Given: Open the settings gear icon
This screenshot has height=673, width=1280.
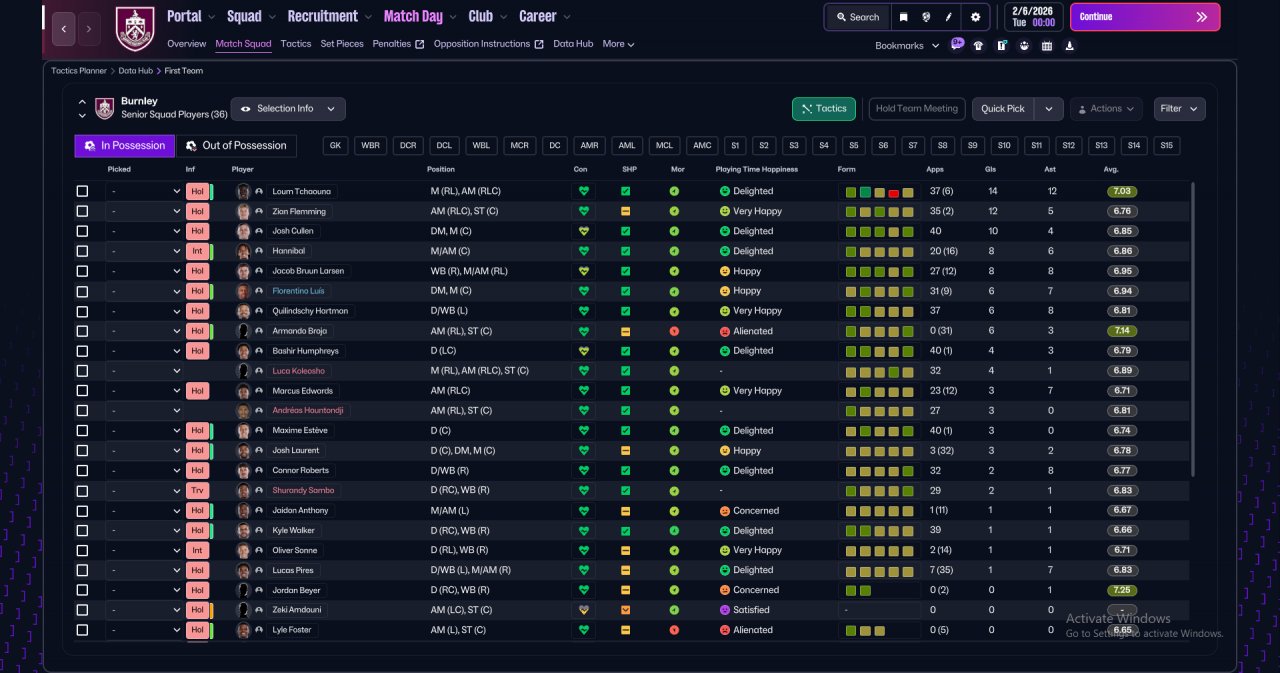Looking at the screenshot, I should coord(975,17).
